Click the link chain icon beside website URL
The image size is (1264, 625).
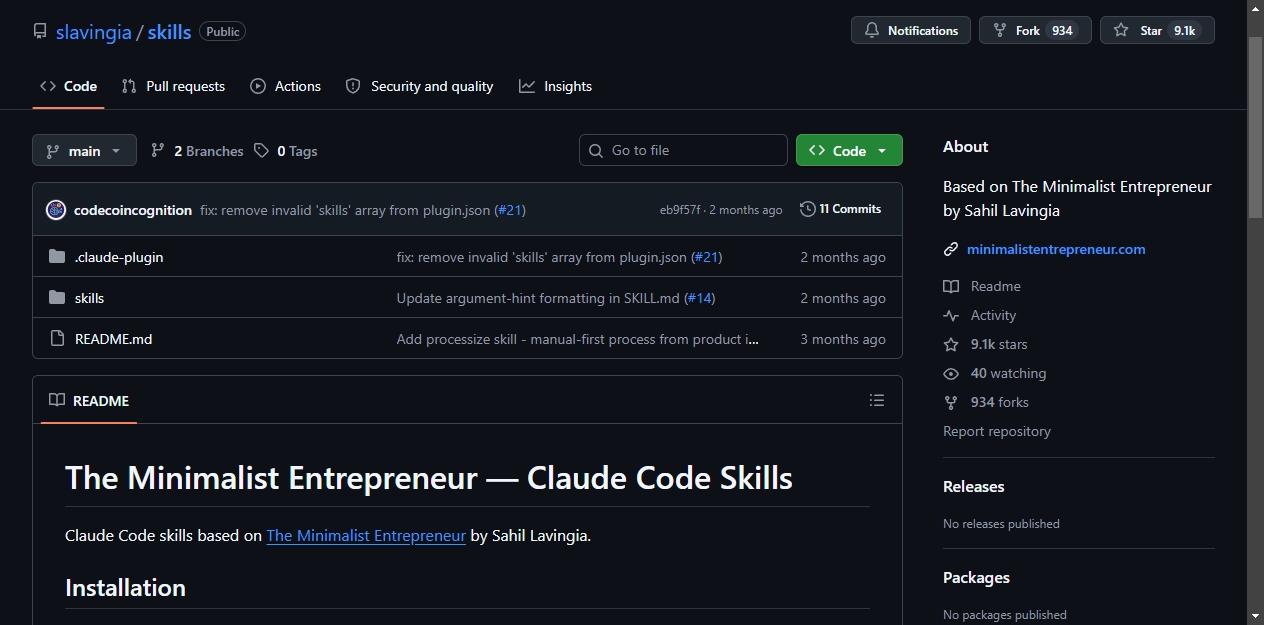click(x=951, y=249)
